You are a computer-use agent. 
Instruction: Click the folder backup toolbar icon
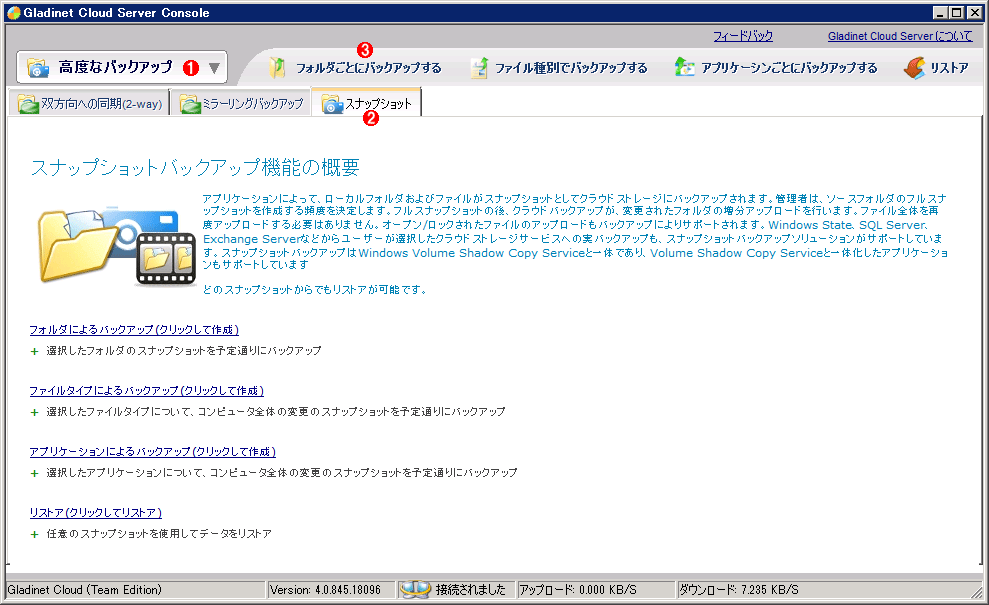[x=277, y=68]
